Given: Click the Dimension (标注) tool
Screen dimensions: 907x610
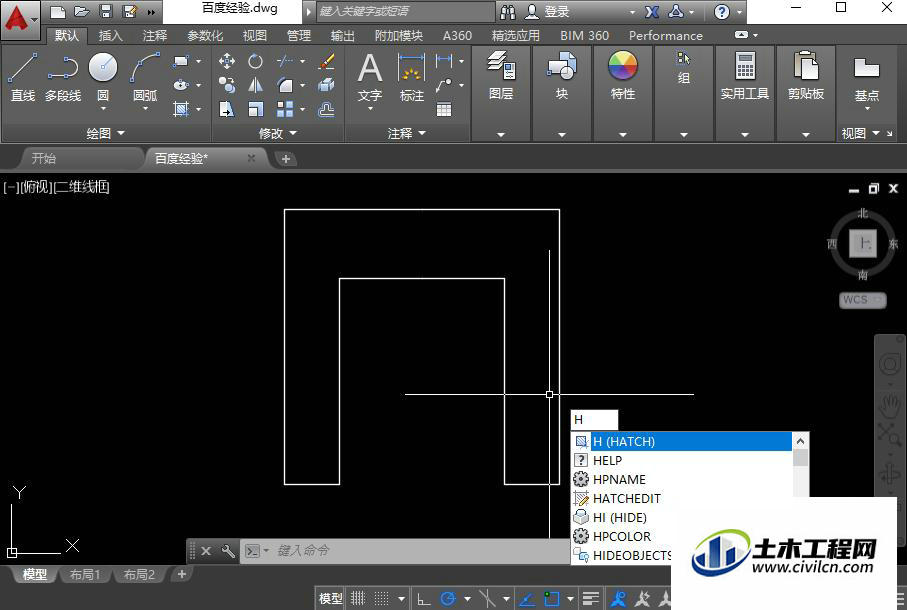Looking at the screenshot, I should tap(412, 77).
